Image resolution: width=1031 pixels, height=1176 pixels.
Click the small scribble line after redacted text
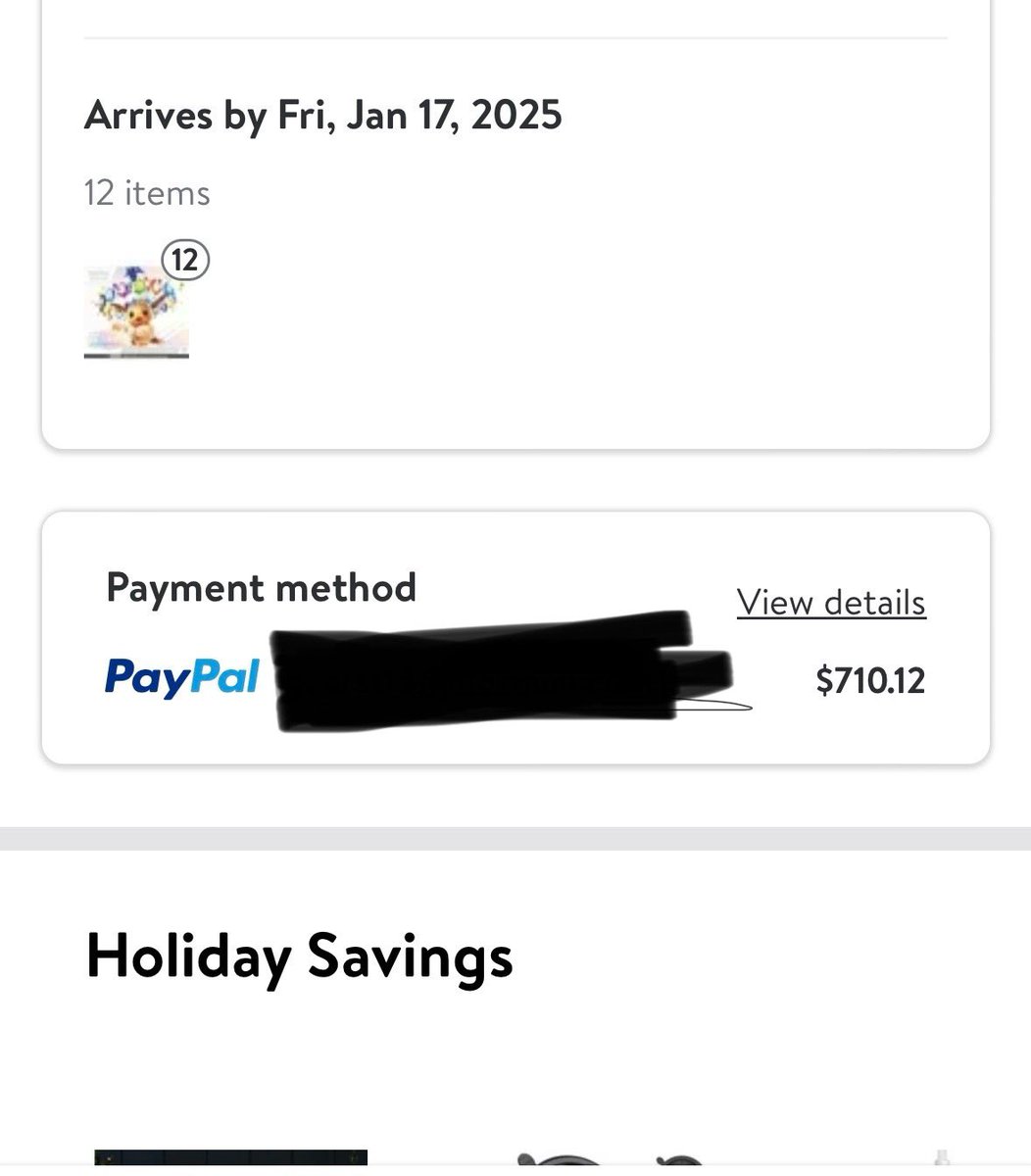point(712,704)
